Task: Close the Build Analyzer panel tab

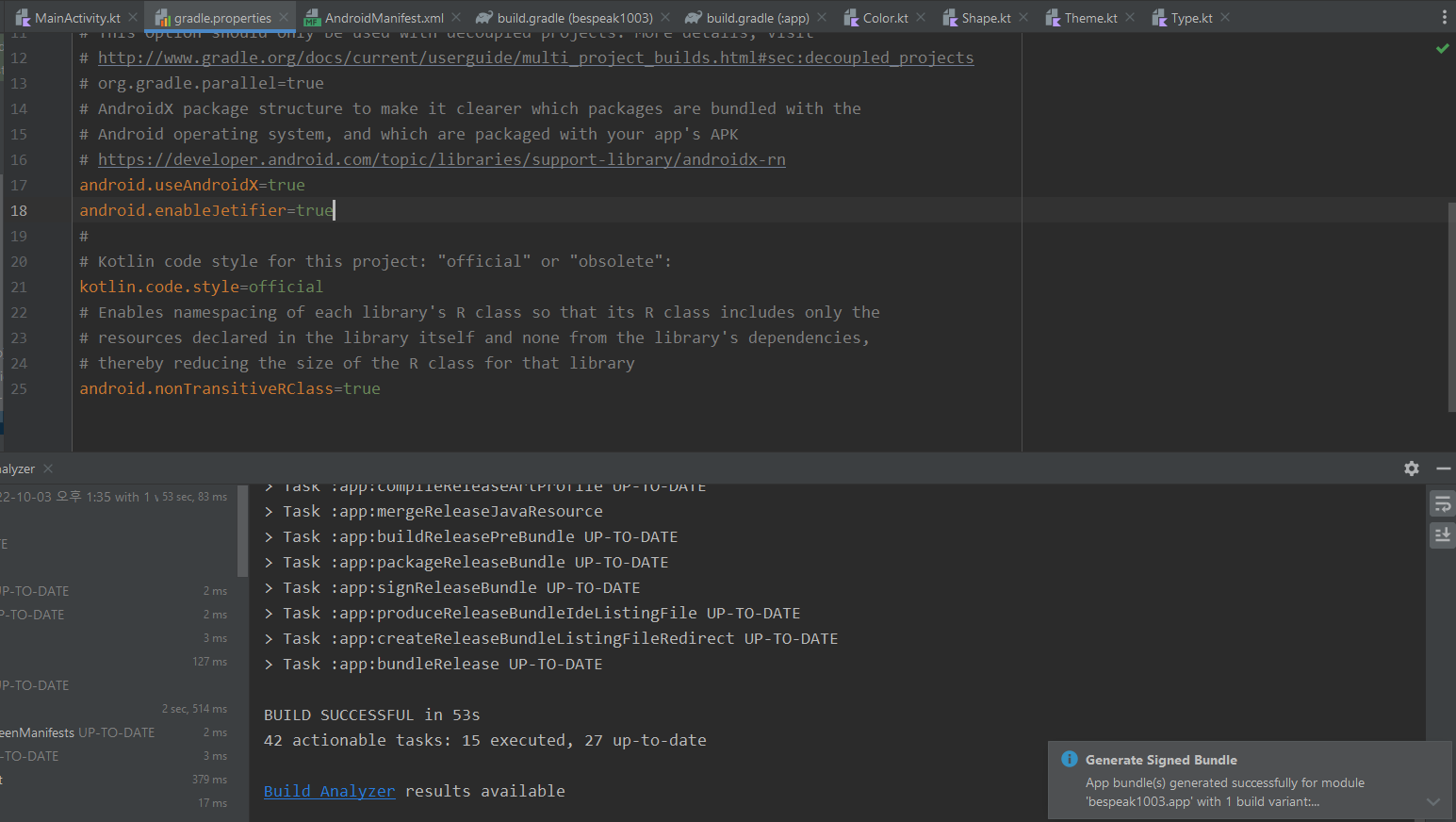Action: click(x=48, y=469)
